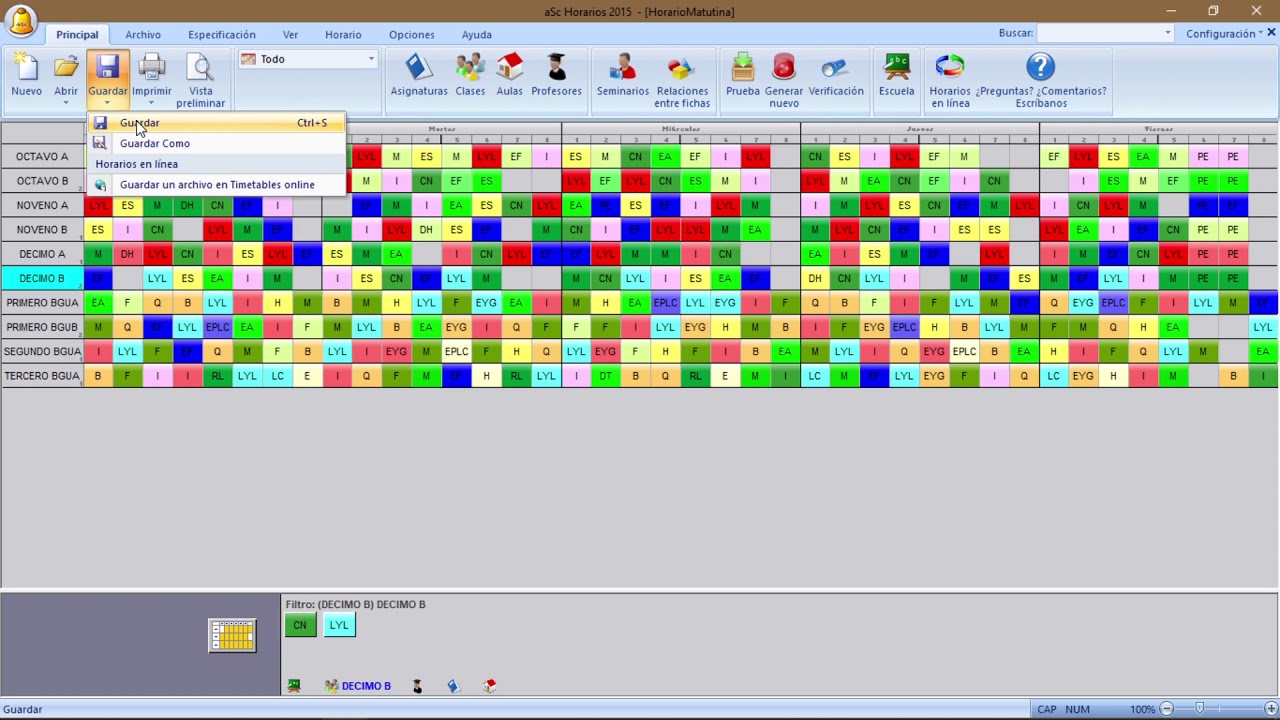Start Verificación check icon

836,68
